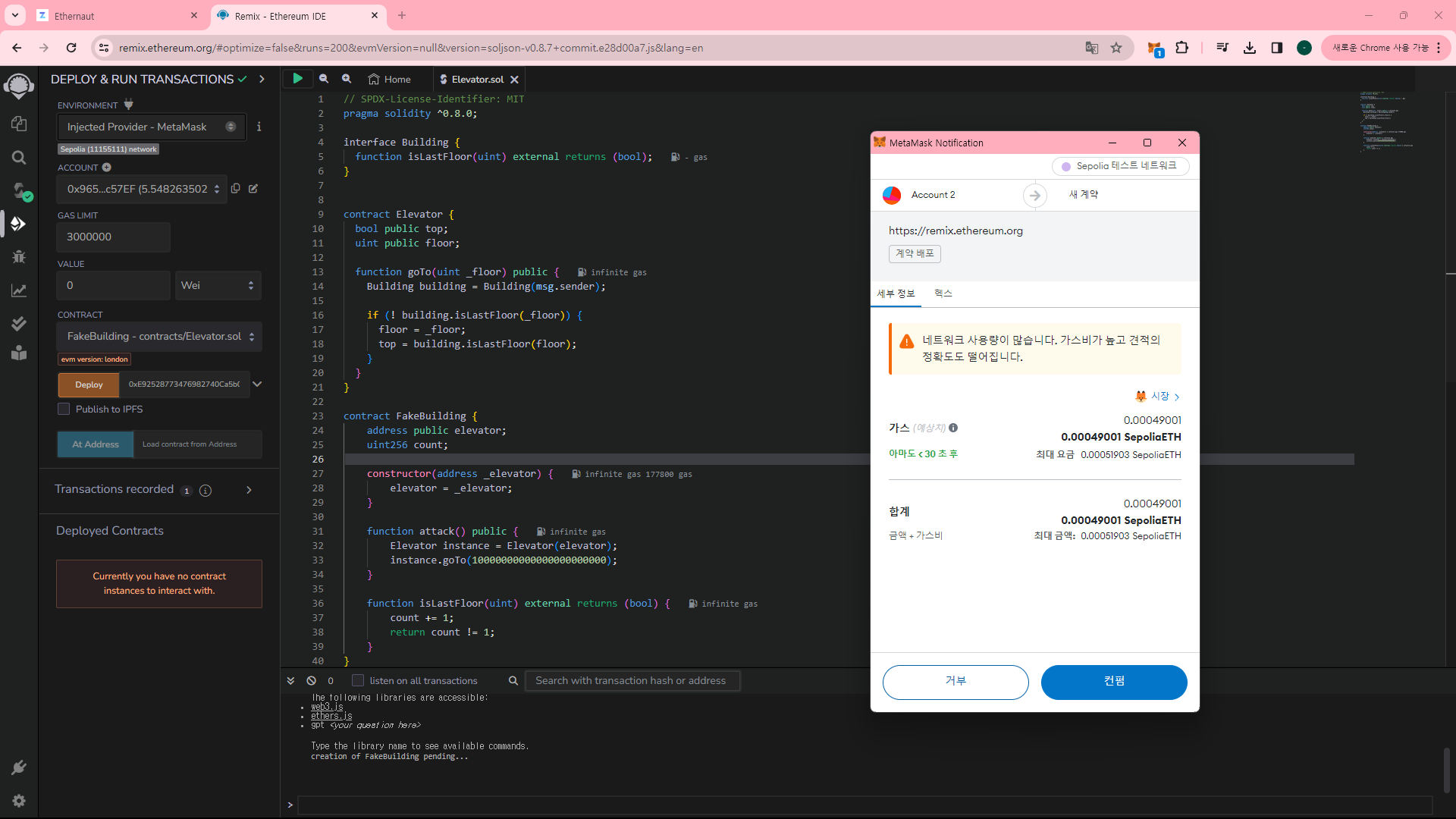Select the 세부 정보 tab in MetaMask
Screen dimensions: 1456x819
[x=896, y=293]
